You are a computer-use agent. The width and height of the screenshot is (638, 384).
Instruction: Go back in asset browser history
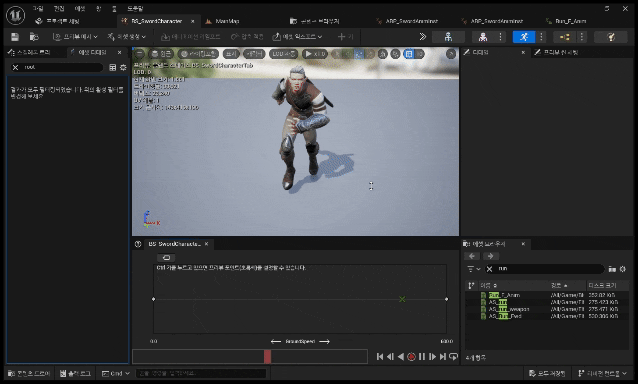[472, 256]
